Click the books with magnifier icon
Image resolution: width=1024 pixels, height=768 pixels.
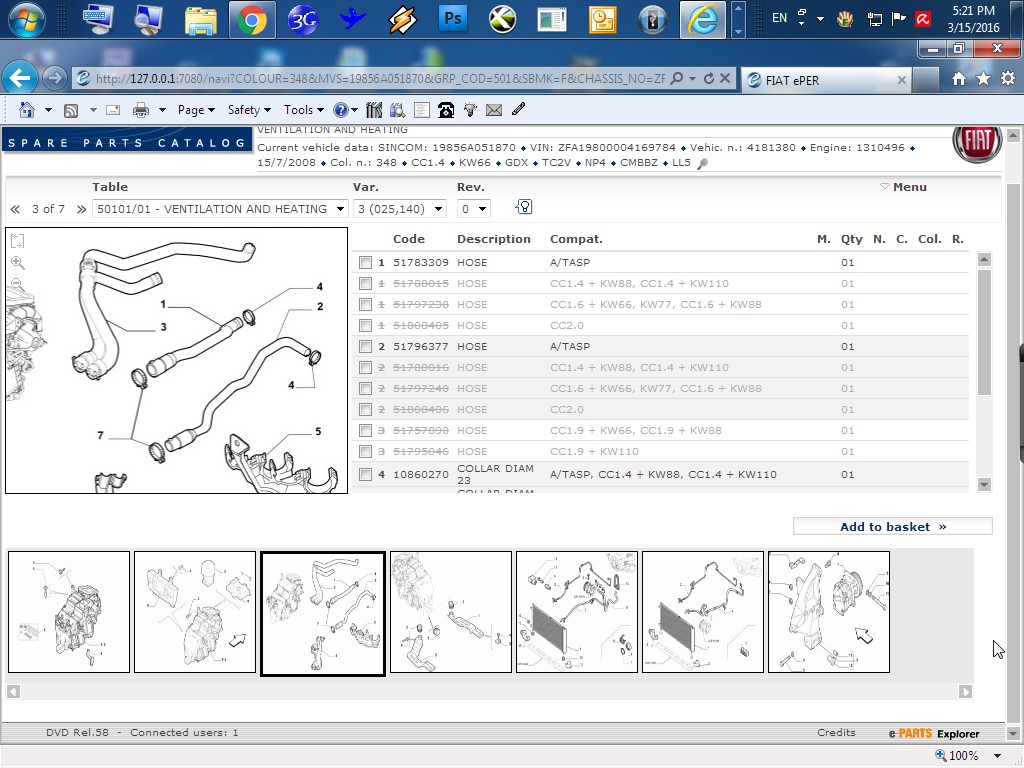point(397,110)
